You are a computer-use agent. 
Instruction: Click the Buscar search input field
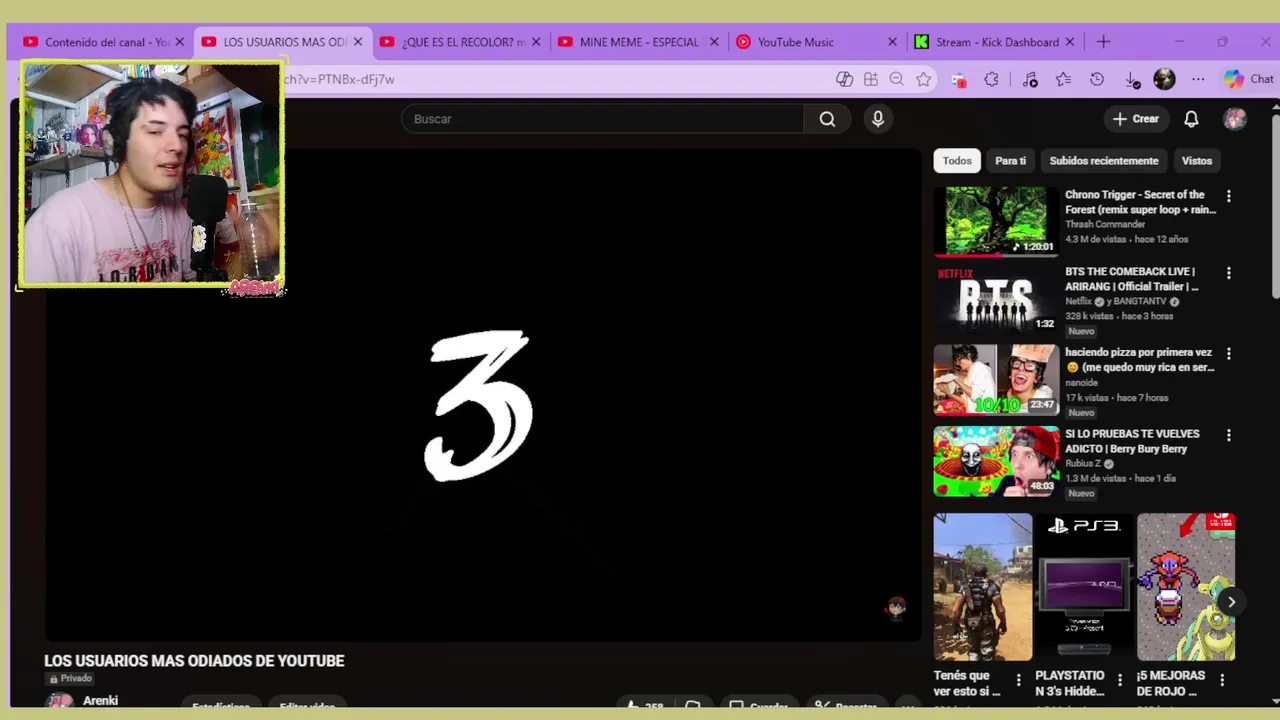[x=602, y=119]
